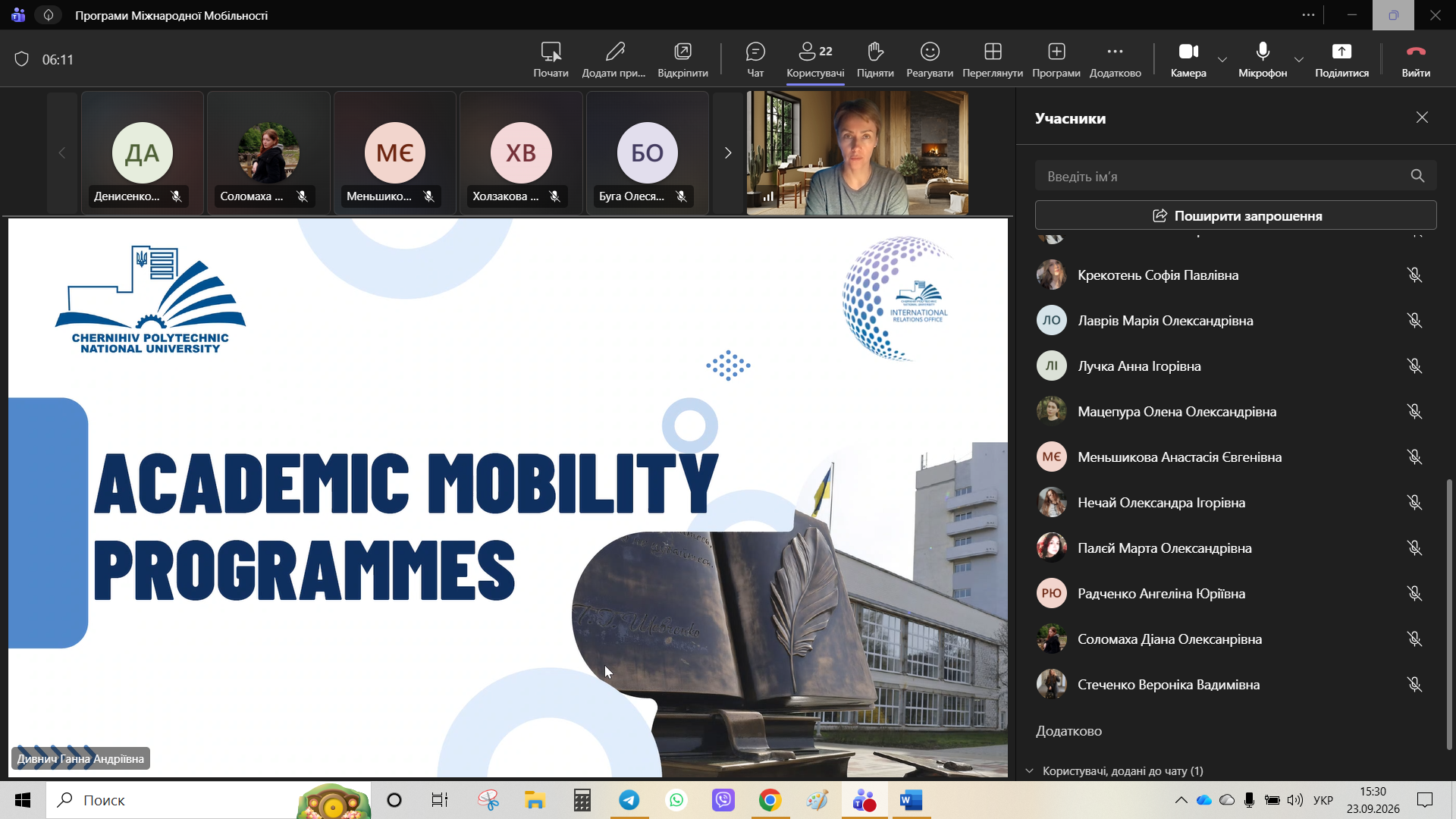
Task: Click mic icon for Лучка Анна Ігорівна
Action: [x=1414, y=366]
